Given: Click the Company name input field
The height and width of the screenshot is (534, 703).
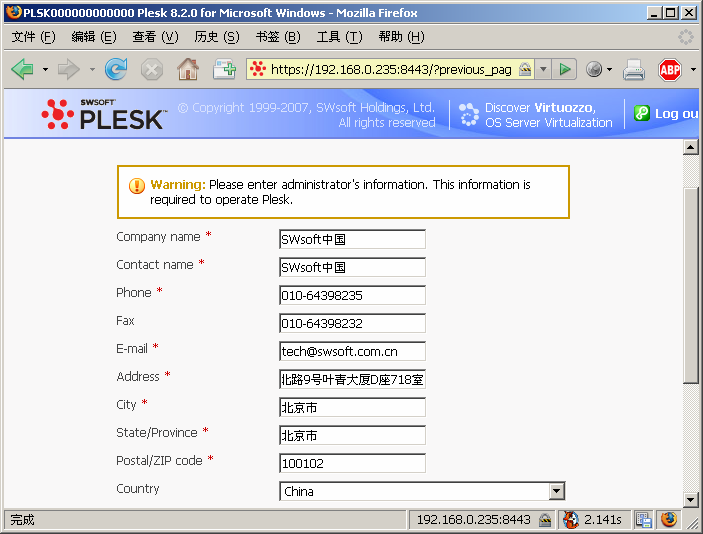Looking at the screenshot, I should 352,239.
